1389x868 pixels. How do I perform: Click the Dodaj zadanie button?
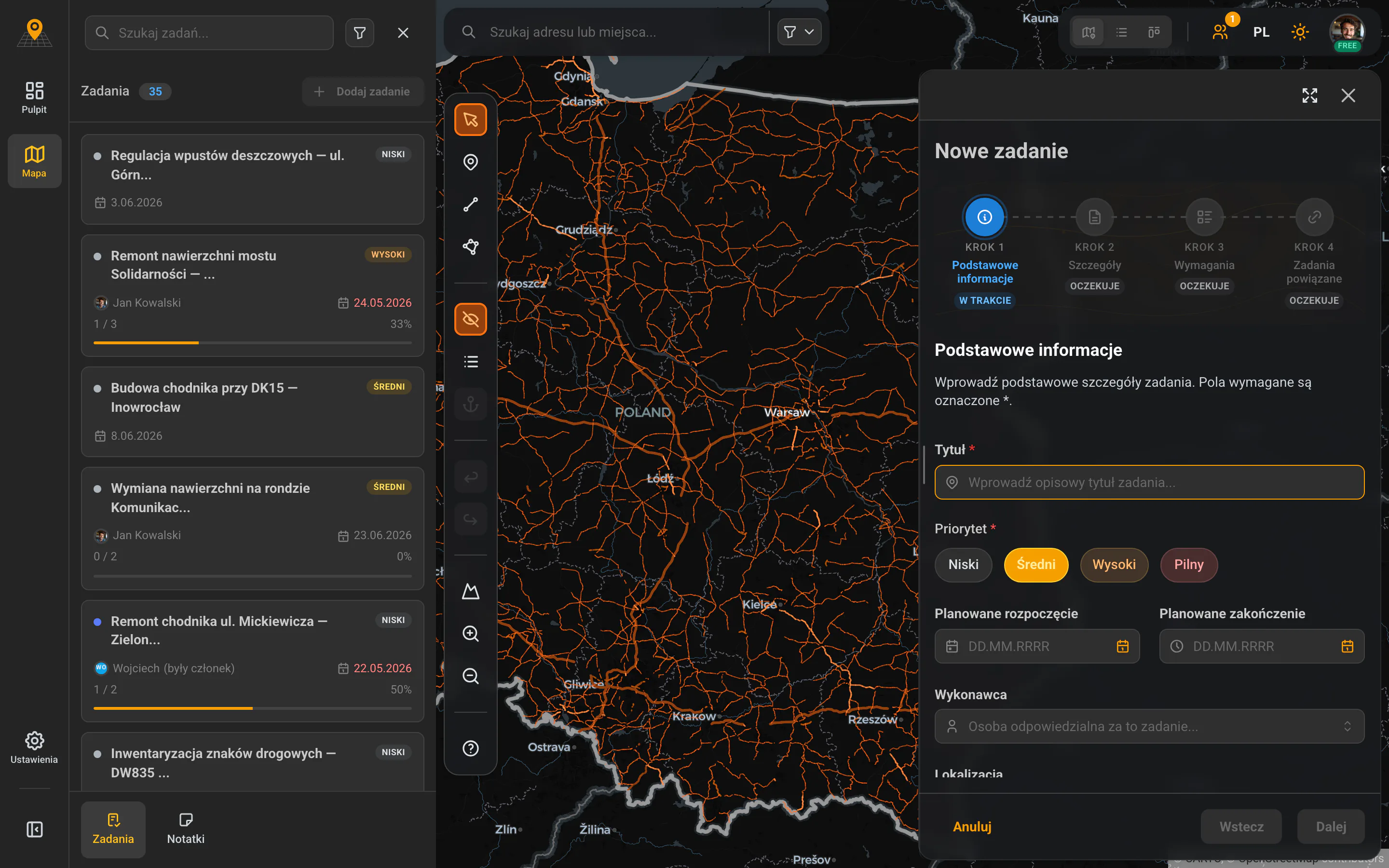point(363,91)
